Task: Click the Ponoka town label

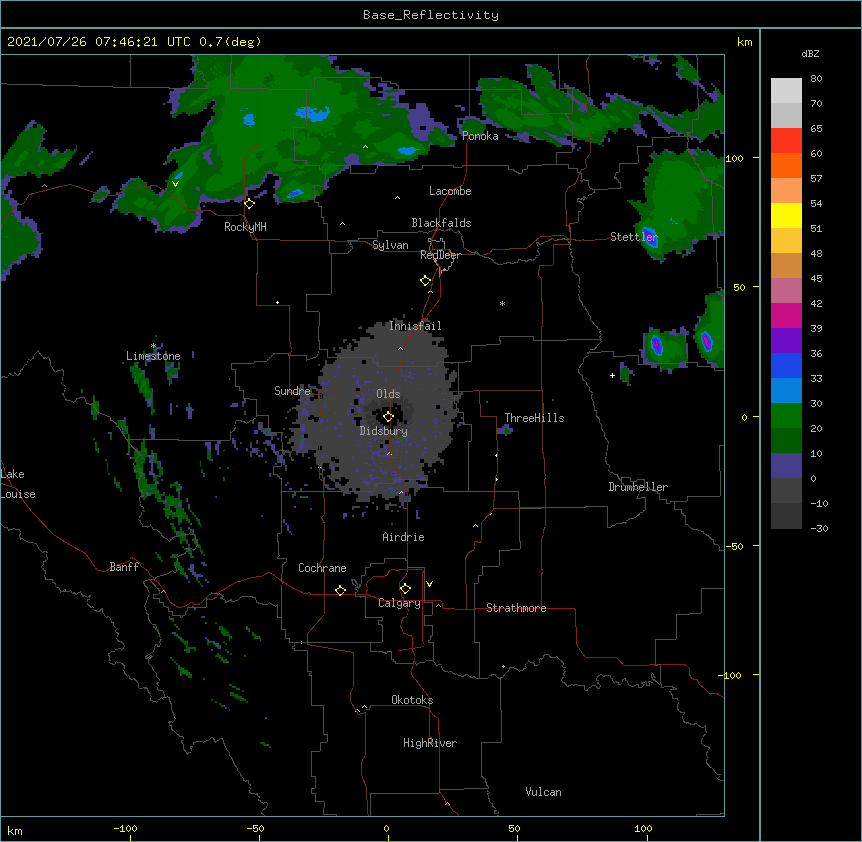Action: 480,136
